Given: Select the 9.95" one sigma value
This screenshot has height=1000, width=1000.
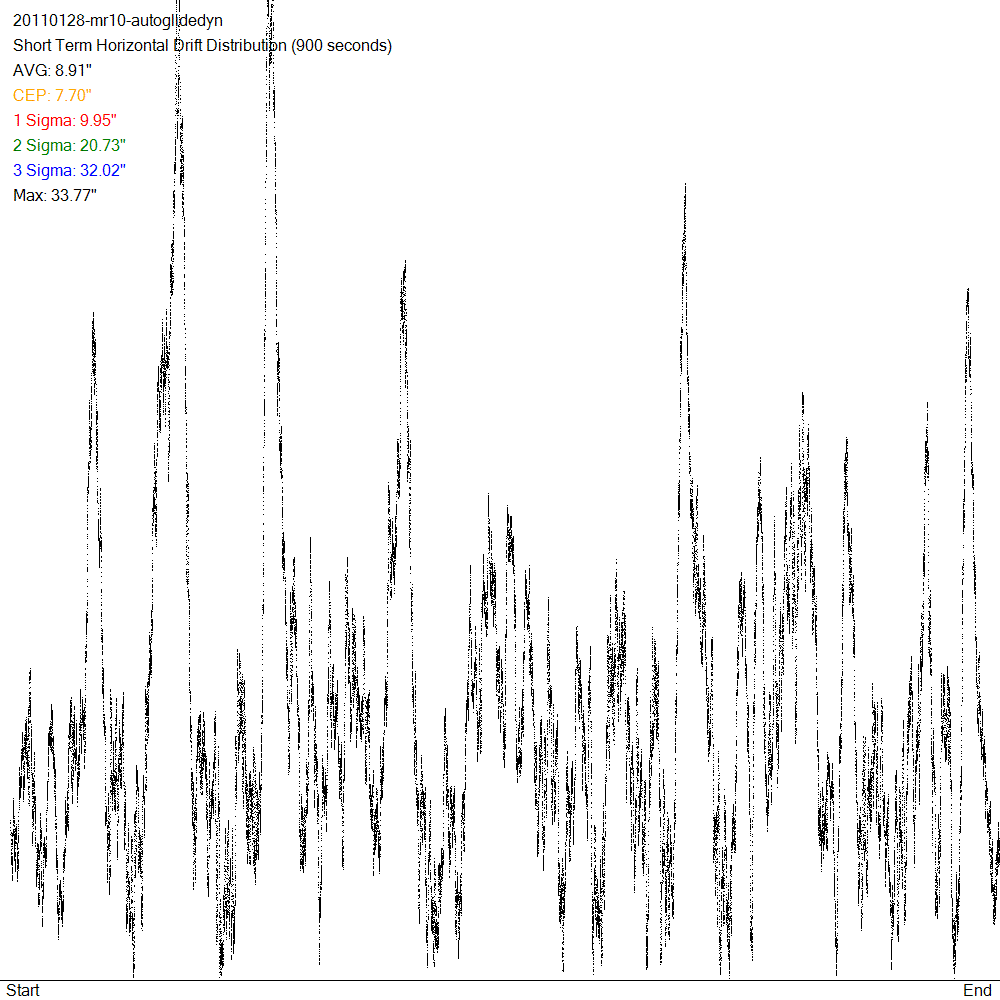Looking at the screenshot, I should 102,121.
